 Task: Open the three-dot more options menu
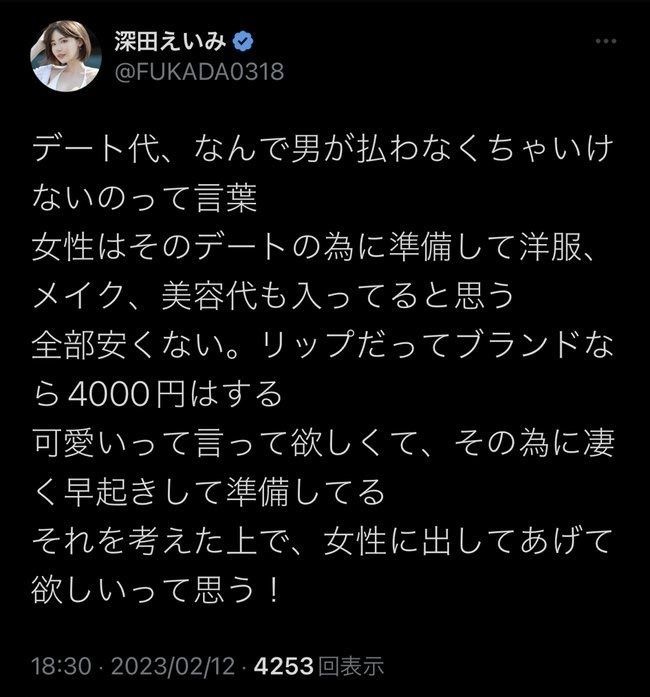point(606,41)
